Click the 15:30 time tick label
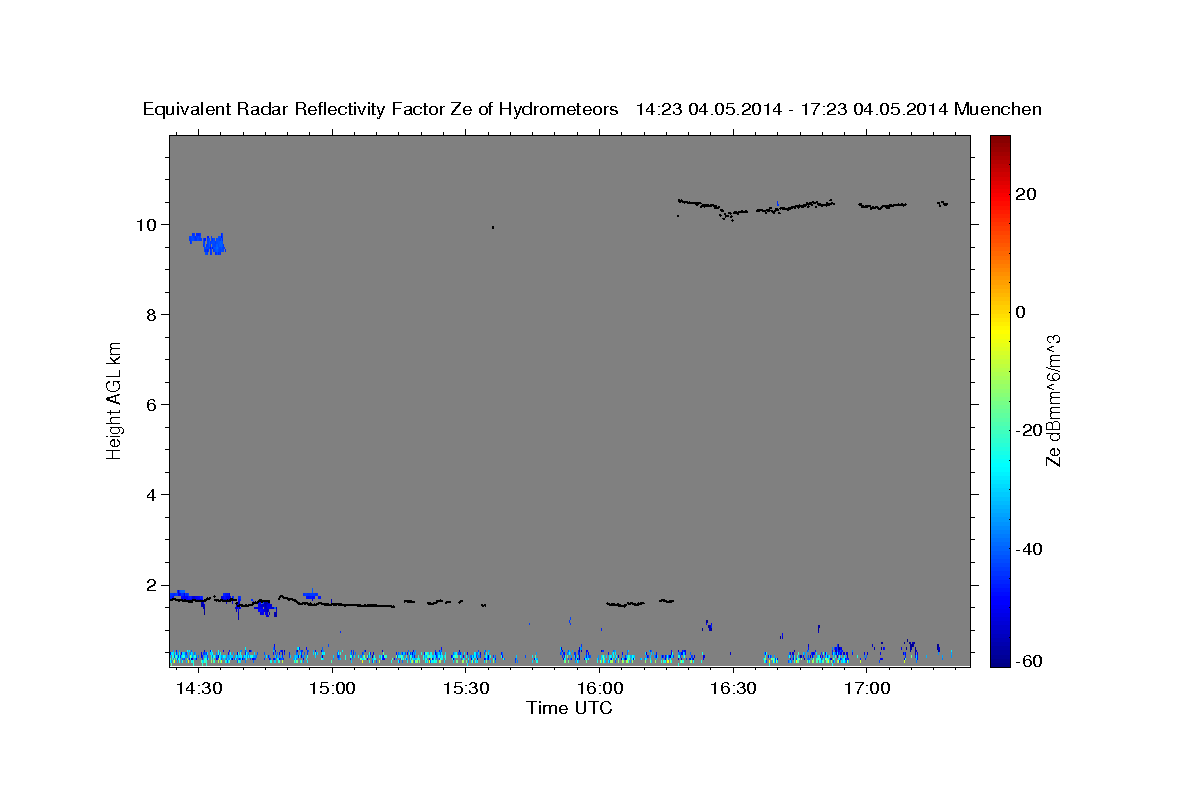 (466, 689)
